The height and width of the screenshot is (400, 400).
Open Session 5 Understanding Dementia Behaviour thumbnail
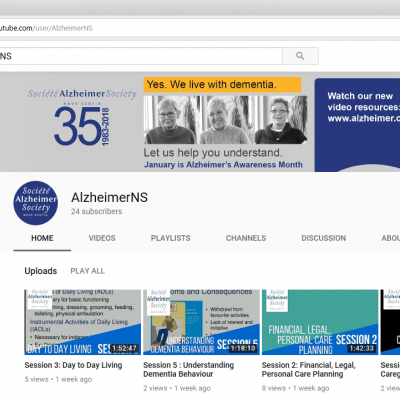pyautogui.click(x=201, y=322)
